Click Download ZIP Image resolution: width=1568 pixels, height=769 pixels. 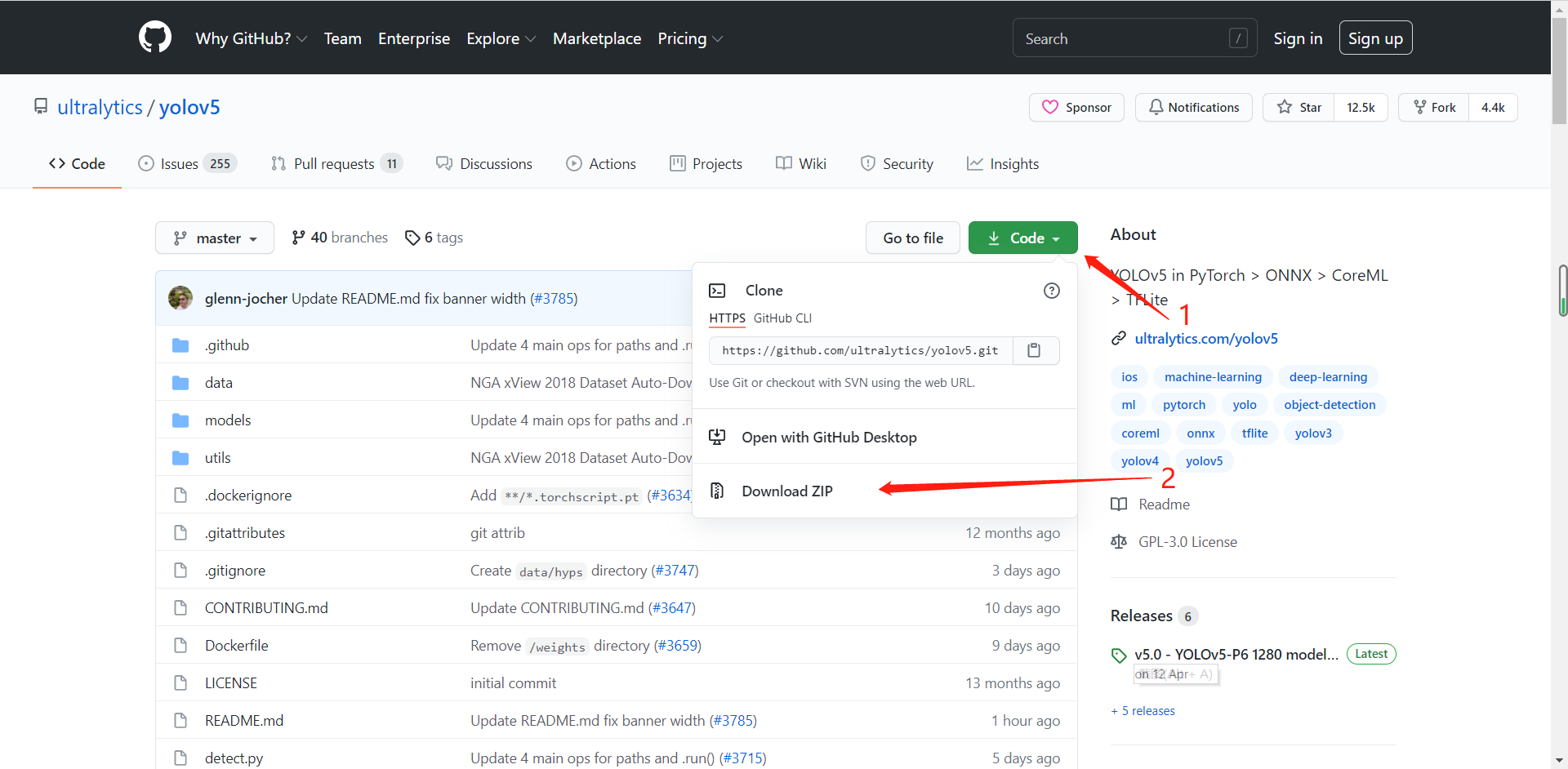coord(787,491)
